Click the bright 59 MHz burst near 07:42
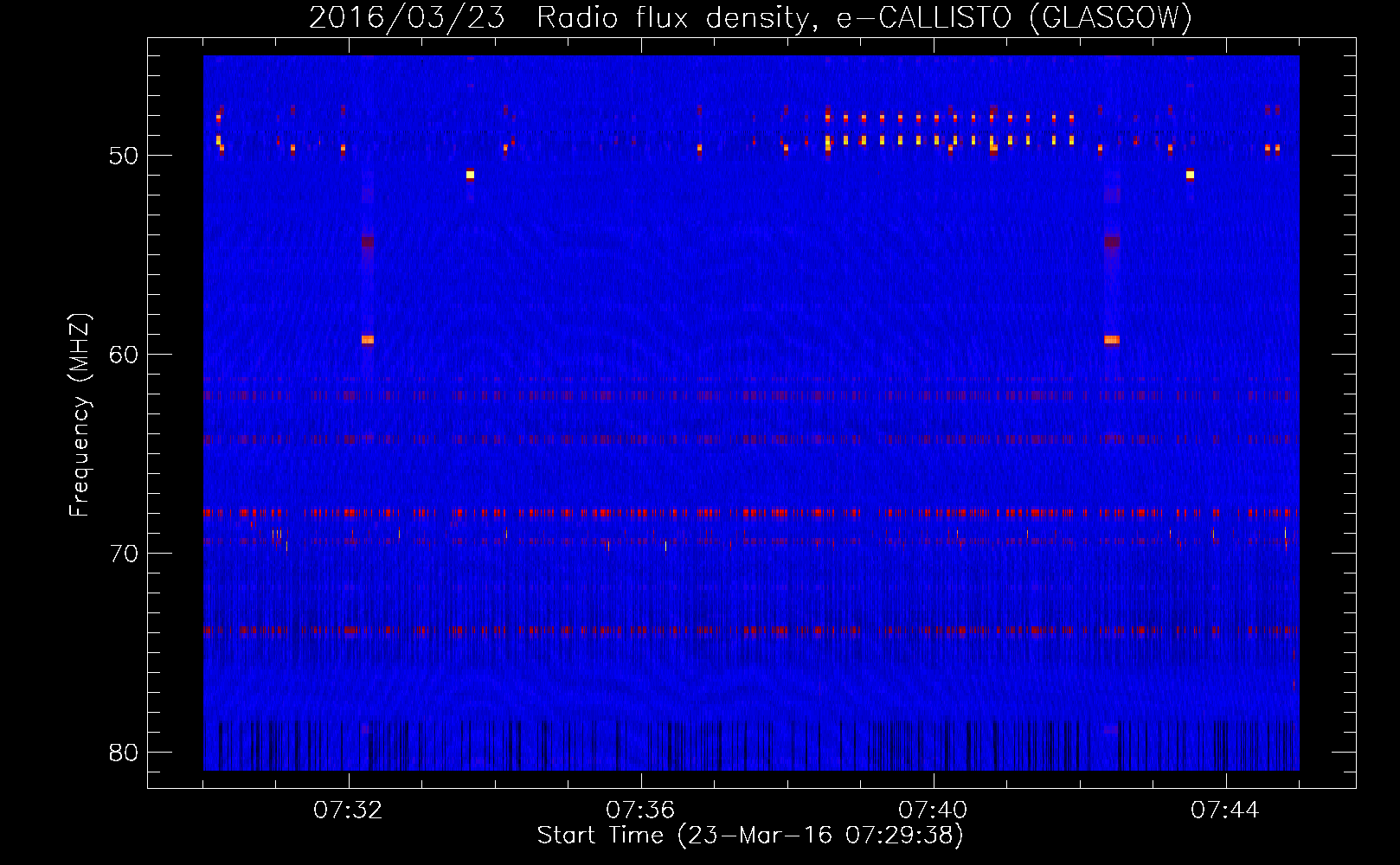 (x=1112, y=340)
